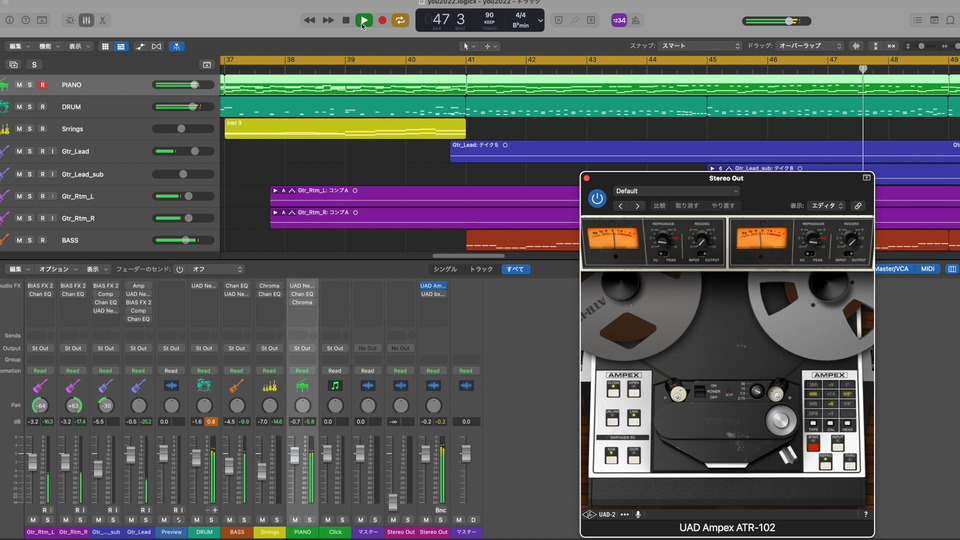Mute the DRUM channel strip in mixer
960x540 pixels.
pyautogui.click(x=197, y=520)
